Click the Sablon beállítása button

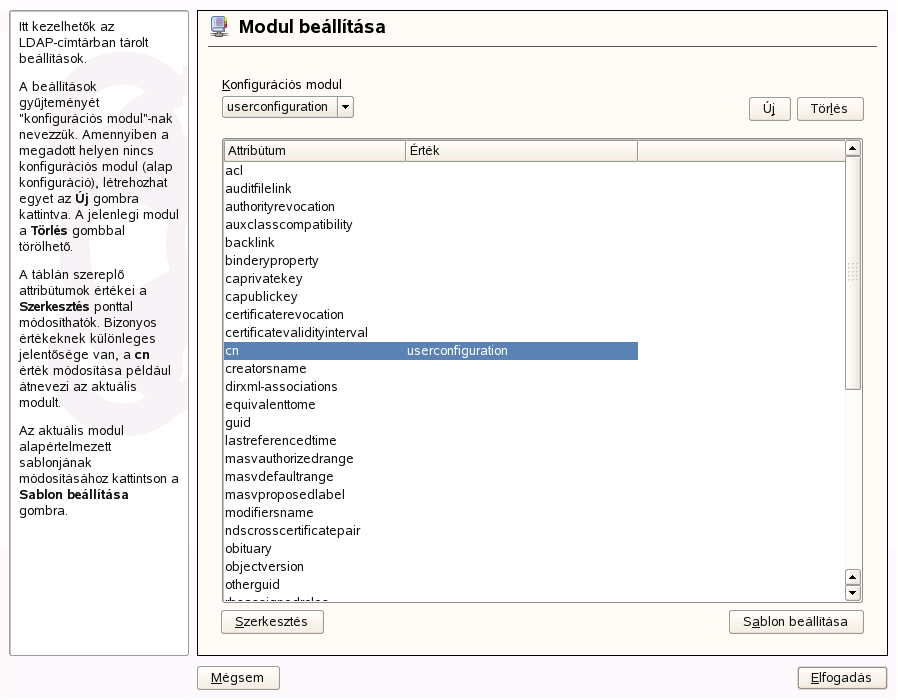(796, 621)
